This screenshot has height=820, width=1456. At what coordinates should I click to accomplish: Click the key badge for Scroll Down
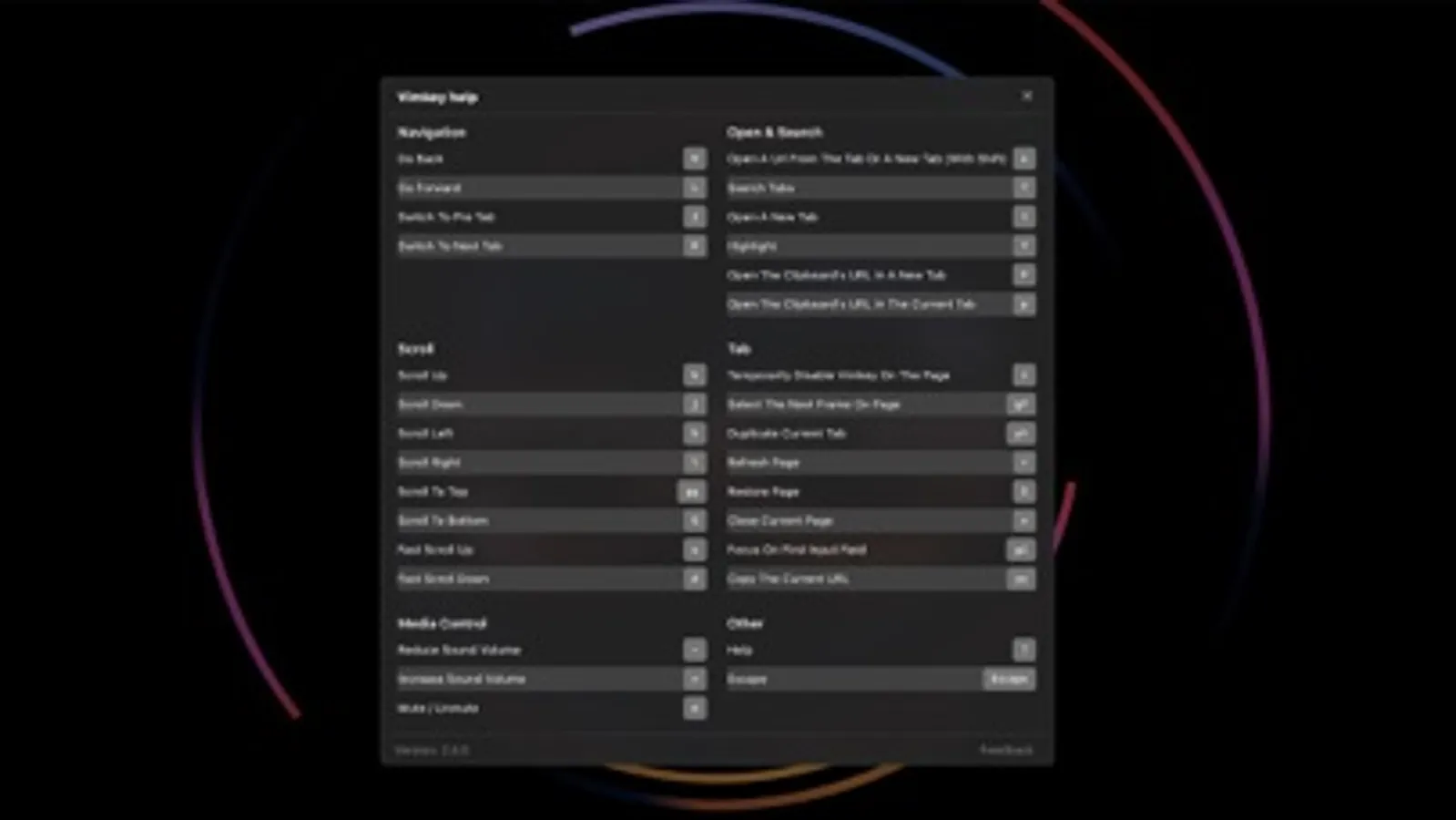(x=695, y=405)
